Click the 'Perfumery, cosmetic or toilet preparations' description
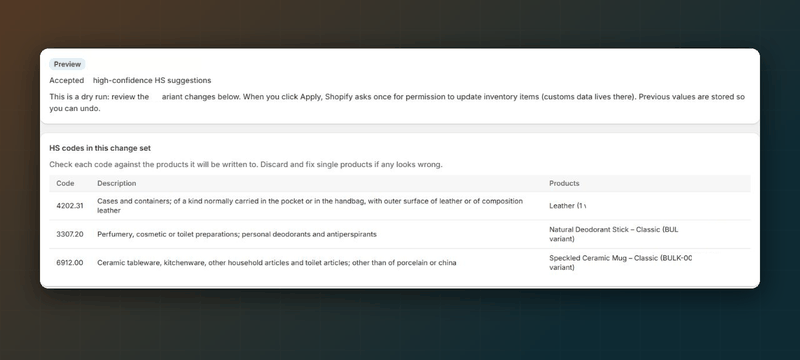The width and height of the screenshot is (800, 360). [x=237, y=235]
